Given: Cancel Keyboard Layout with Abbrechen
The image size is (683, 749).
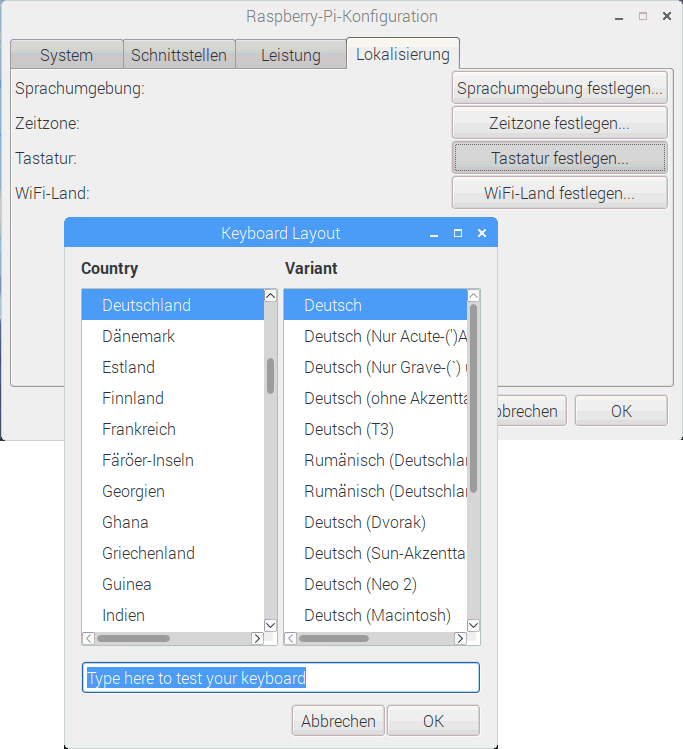Looking at the screenshot, I should pos(338,720).
